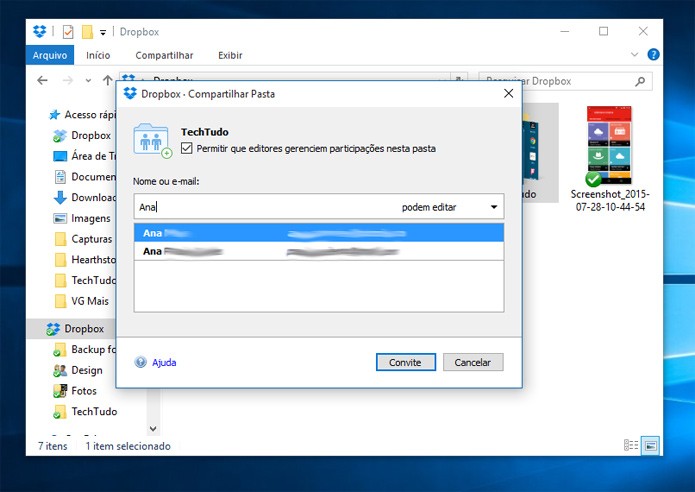Select the second Ana suggestion

click(x=319, y=251)
